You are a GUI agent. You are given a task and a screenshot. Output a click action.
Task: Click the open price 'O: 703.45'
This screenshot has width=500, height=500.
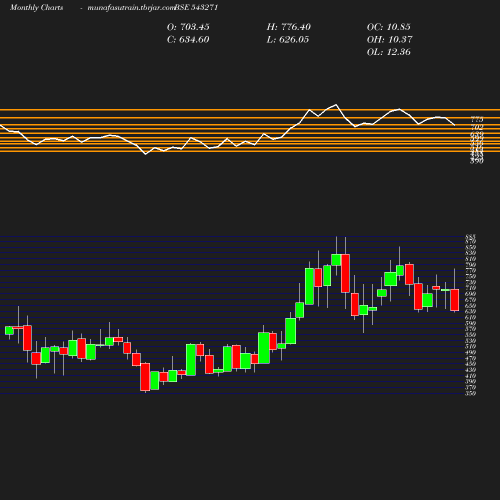[188, 27]
